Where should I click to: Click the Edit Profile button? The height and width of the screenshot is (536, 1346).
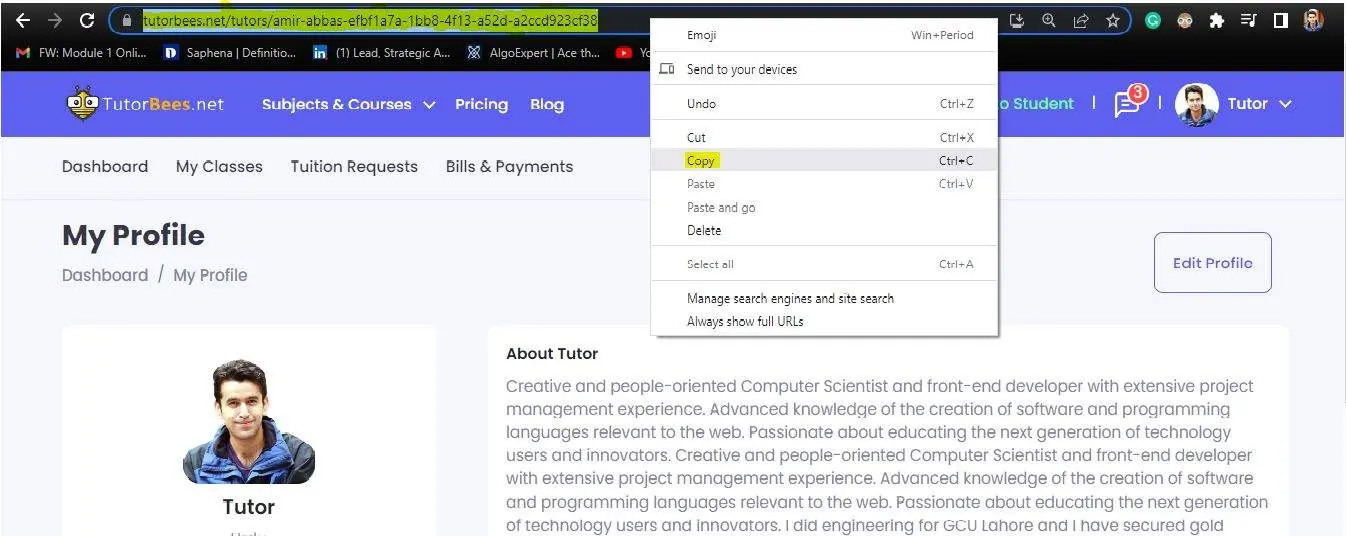point(1212,263)
